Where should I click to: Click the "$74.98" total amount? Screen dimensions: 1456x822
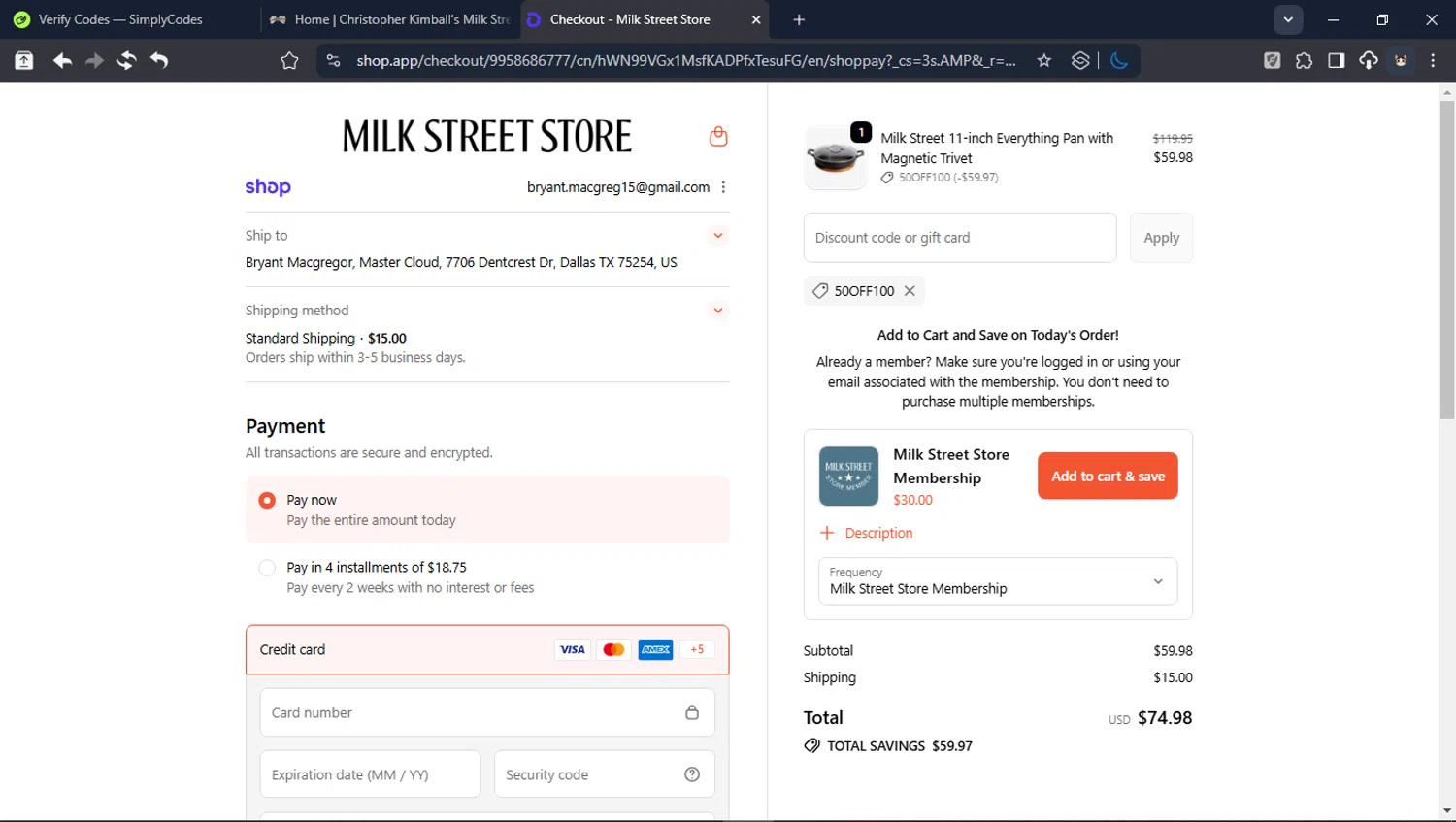pyautogui.click(x=1165, y=718)
